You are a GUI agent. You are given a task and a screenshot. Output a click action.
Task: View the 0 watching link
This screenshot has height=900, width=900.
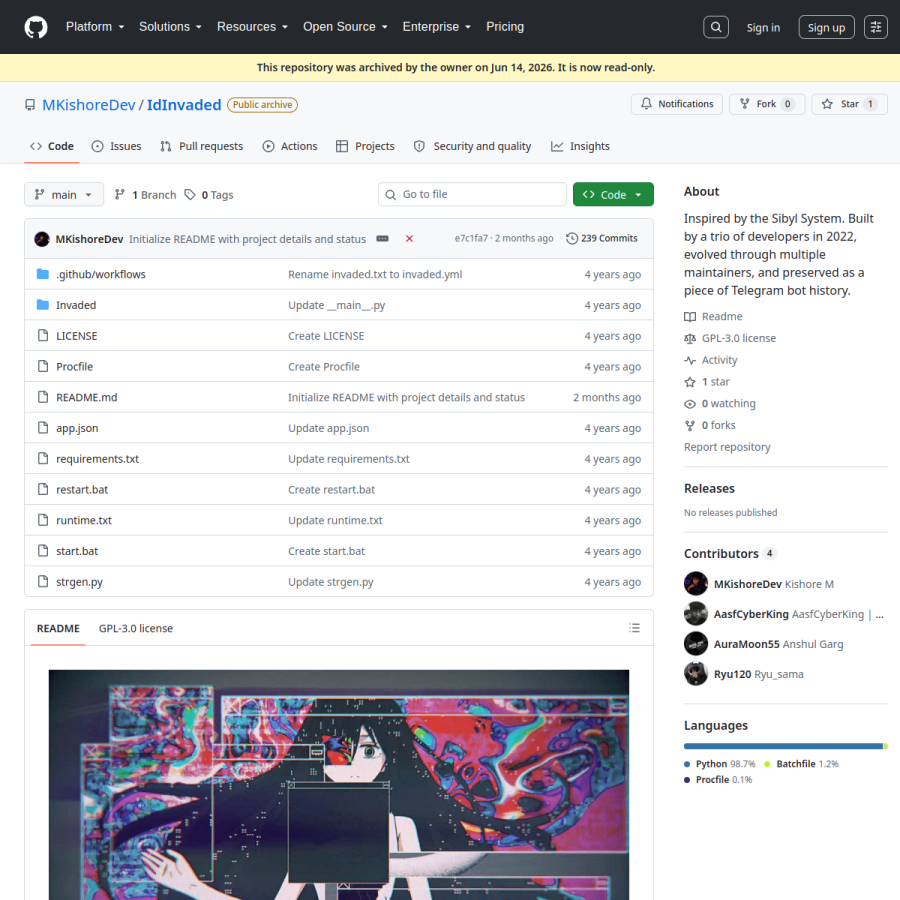pos(720,404)
